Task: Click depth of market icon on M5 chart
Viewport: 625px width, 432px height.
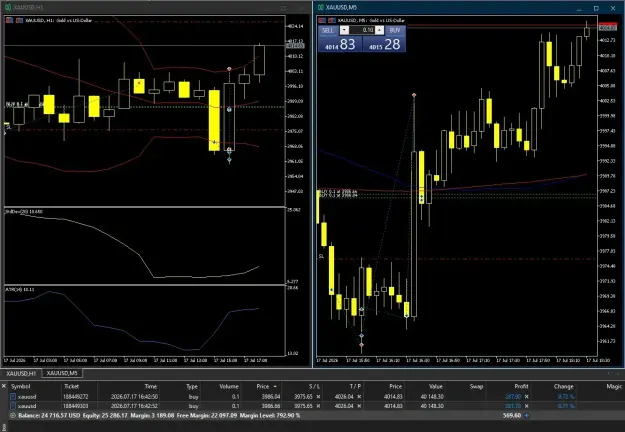Action: (332, 20)
